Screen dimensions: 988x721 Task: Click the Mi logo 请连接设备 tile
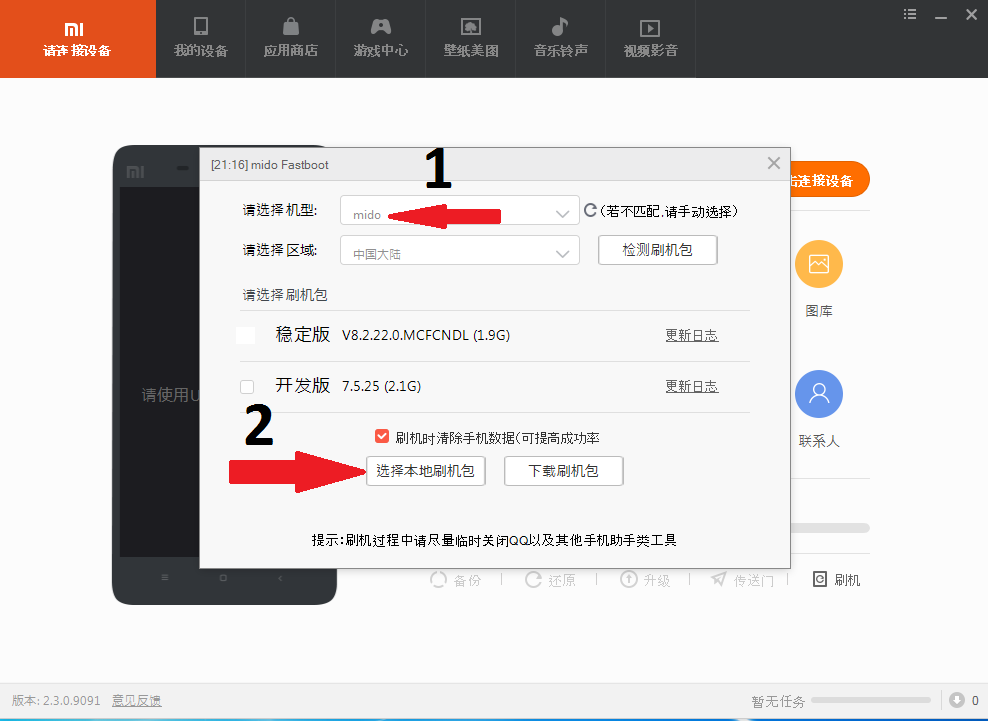78,39
